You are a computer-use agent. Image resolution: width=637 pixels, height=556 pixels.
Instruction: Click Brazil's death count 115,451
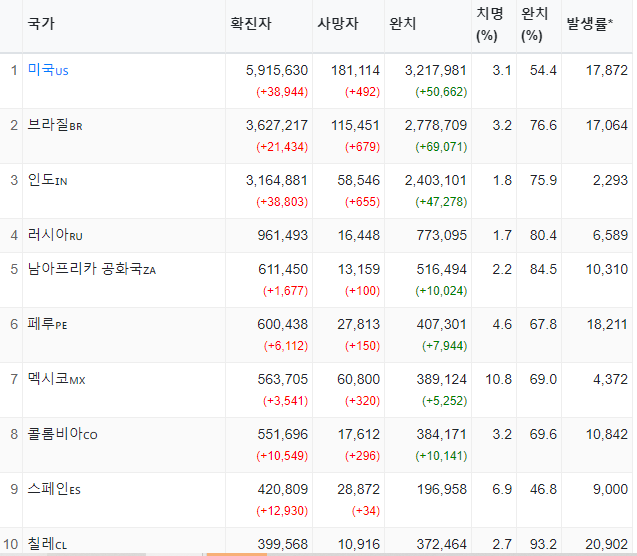[x=355, y=125]
